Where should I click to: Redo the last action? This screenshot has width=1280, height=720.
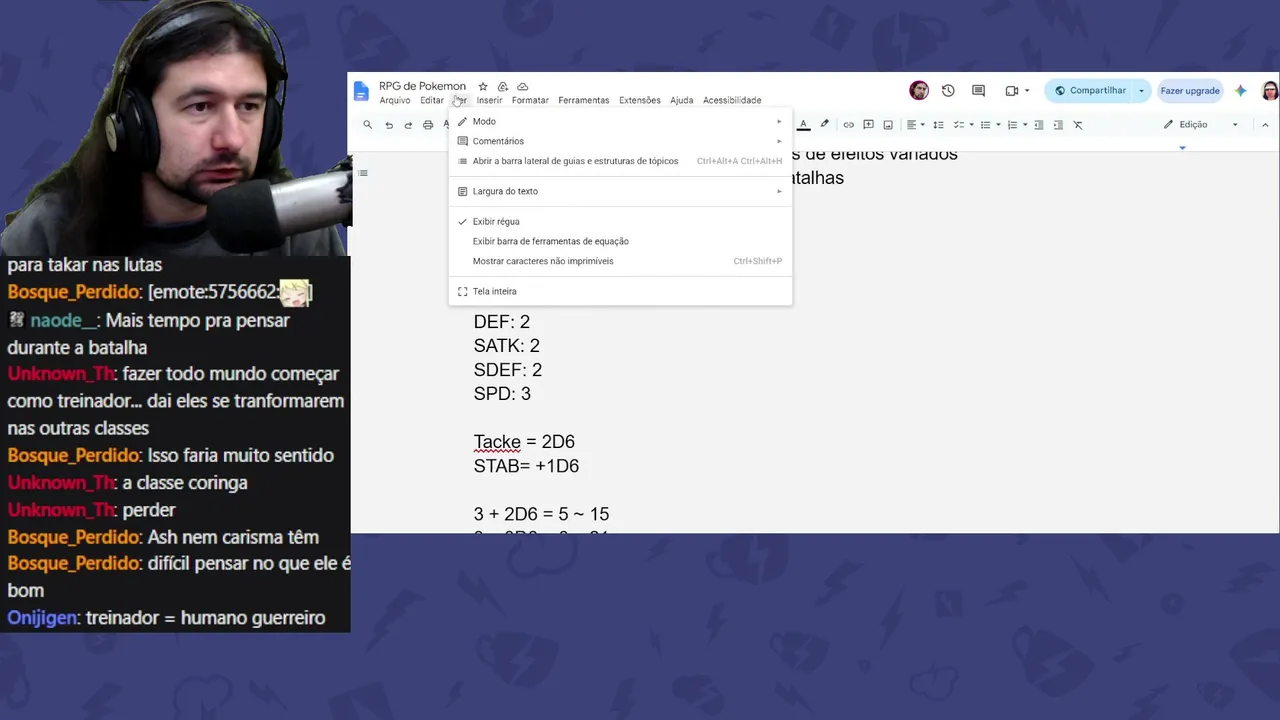[x=408, y=125]
